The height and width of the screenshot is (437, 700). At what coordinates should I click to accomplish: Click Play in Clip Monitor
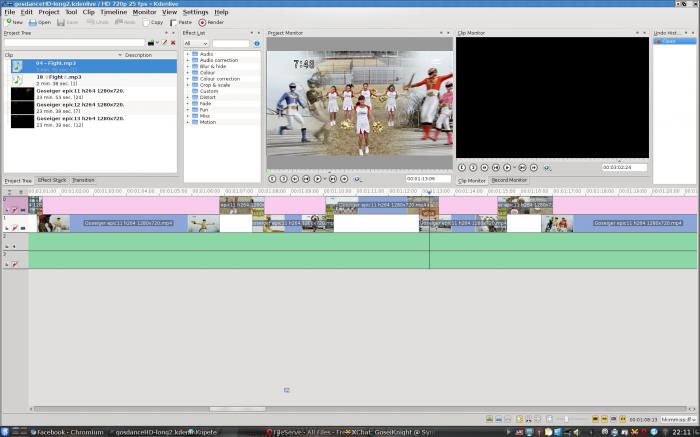[x=507, y=167]
